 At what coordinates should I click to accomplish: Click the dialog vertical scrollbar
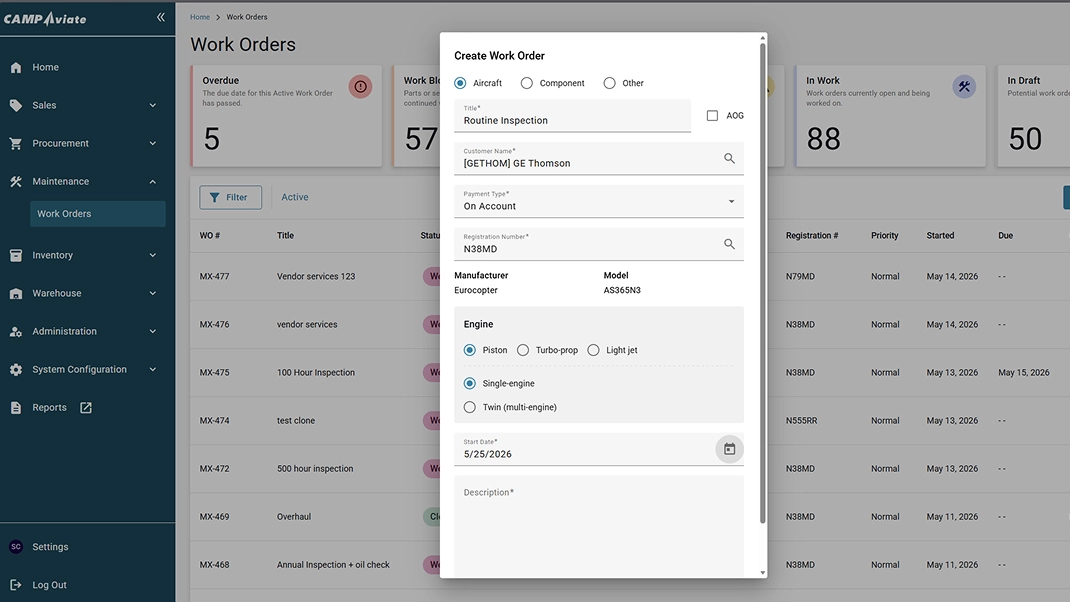763,283
